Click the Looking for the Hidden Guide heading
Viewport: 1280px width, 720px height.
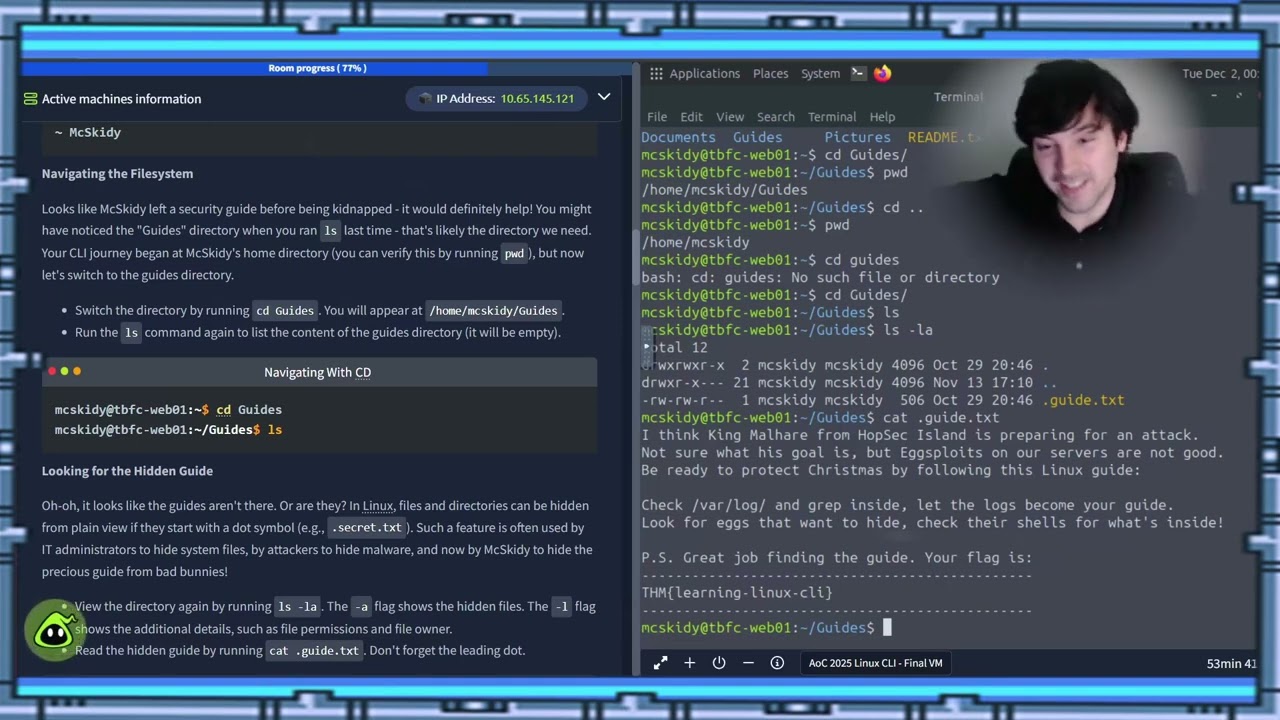point(127,471)
